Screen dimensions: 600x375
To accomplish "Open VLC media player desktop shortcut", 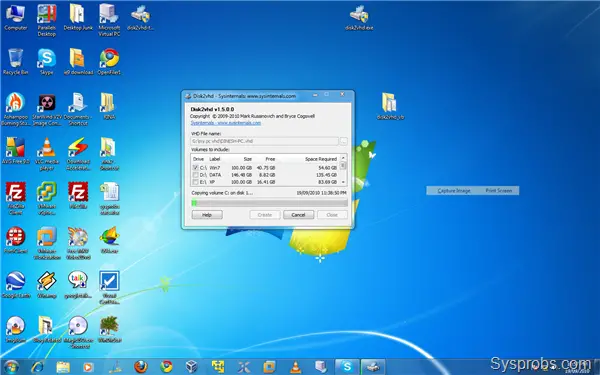I will [47, 154].
